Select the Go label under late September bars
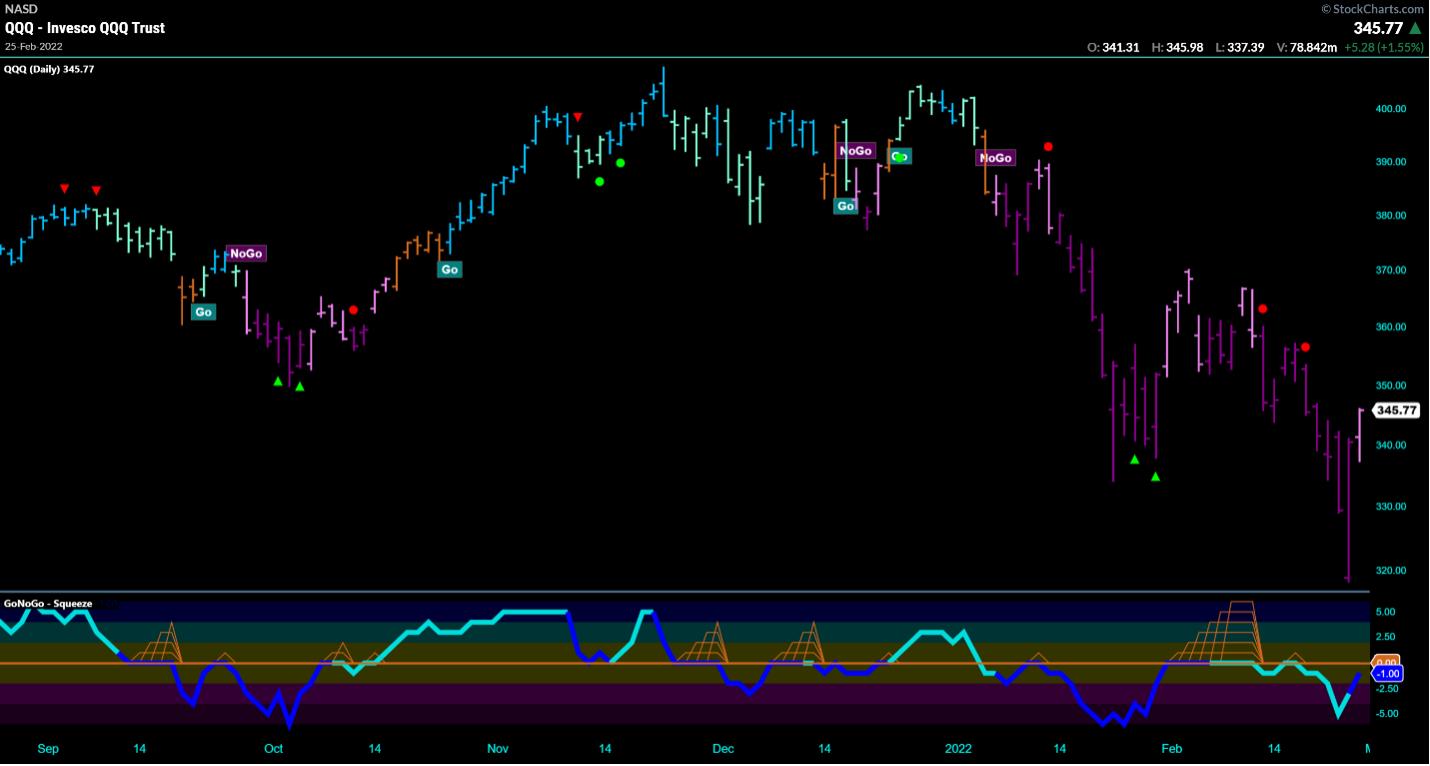 [204, 312]
